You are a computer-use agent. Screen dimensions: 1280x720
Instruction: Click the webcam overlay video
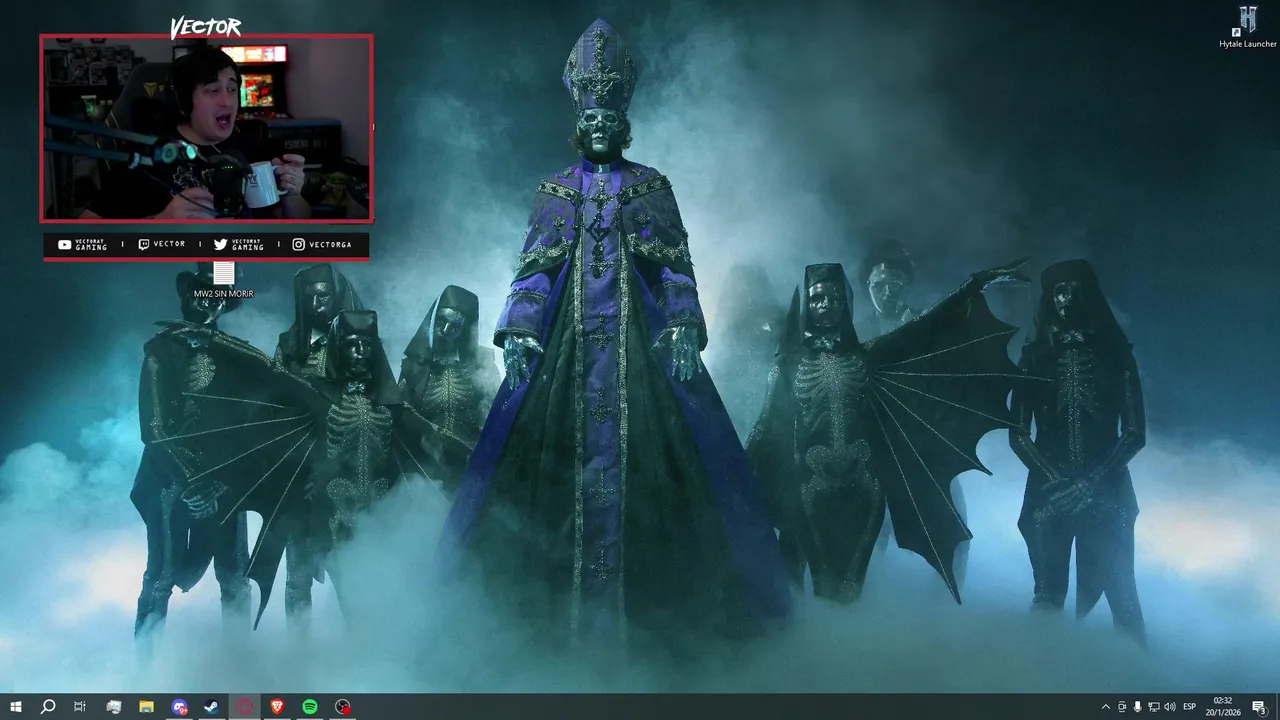(x=206, y=128)
